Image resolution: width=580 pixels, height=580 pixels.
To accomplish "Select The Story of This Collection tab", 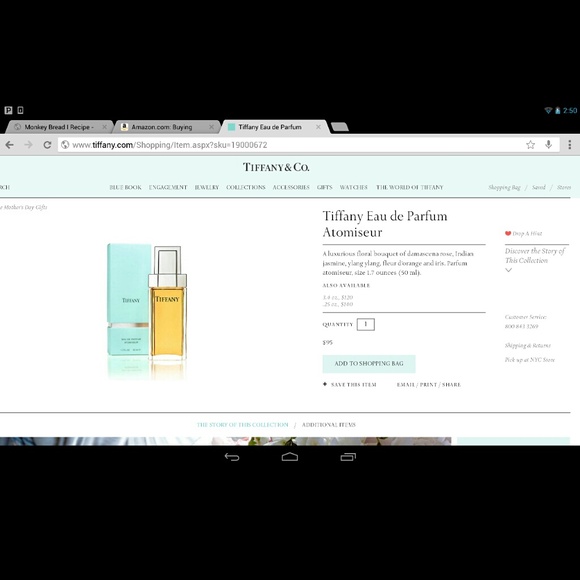I will click(x=242, y=425).
